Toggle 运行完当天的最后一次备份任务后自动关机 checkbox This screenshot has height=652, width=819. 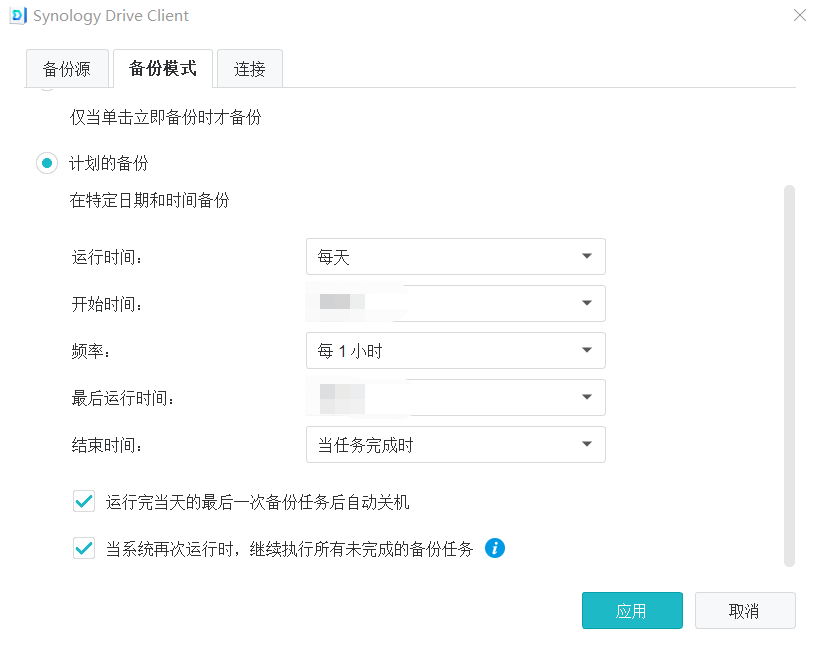84,502
